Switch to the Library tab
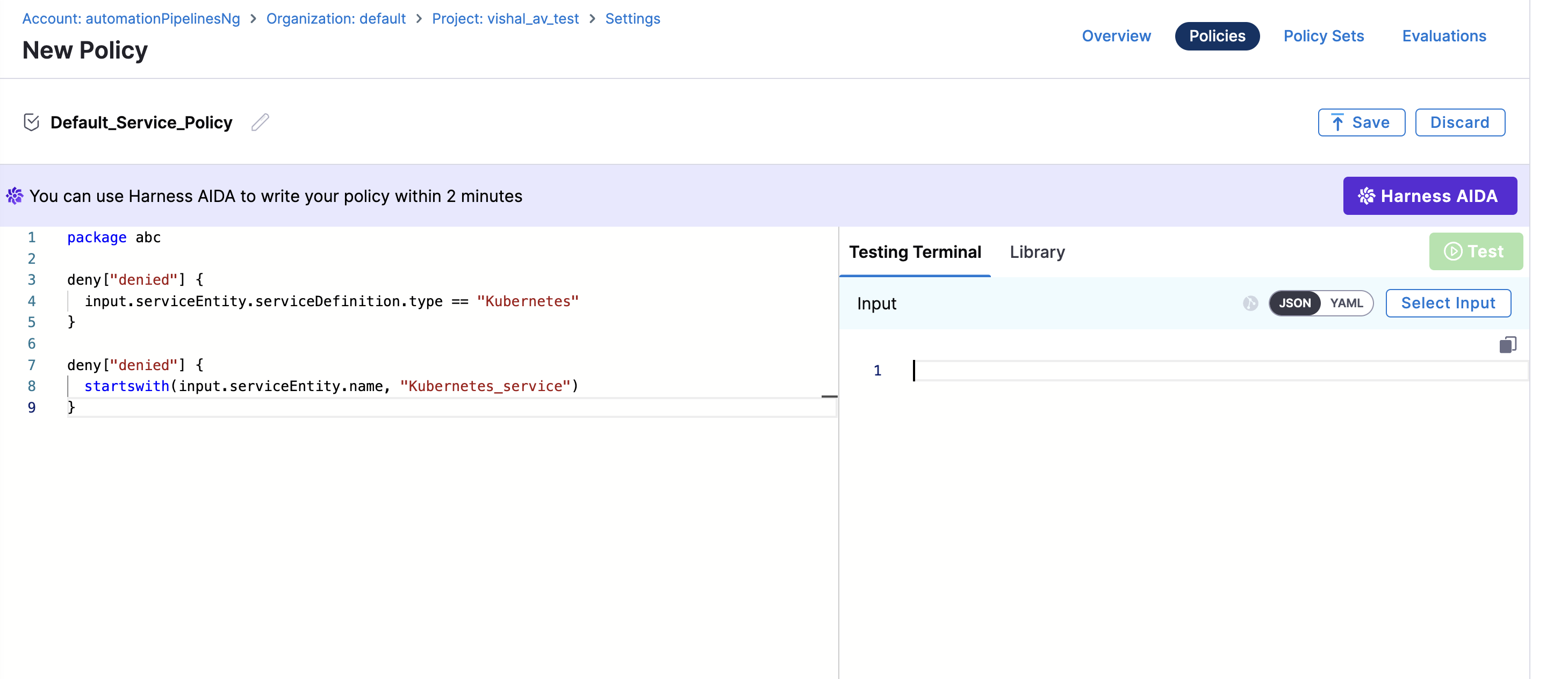The height and width of the screenshot is (679, 1568). 1037,252
